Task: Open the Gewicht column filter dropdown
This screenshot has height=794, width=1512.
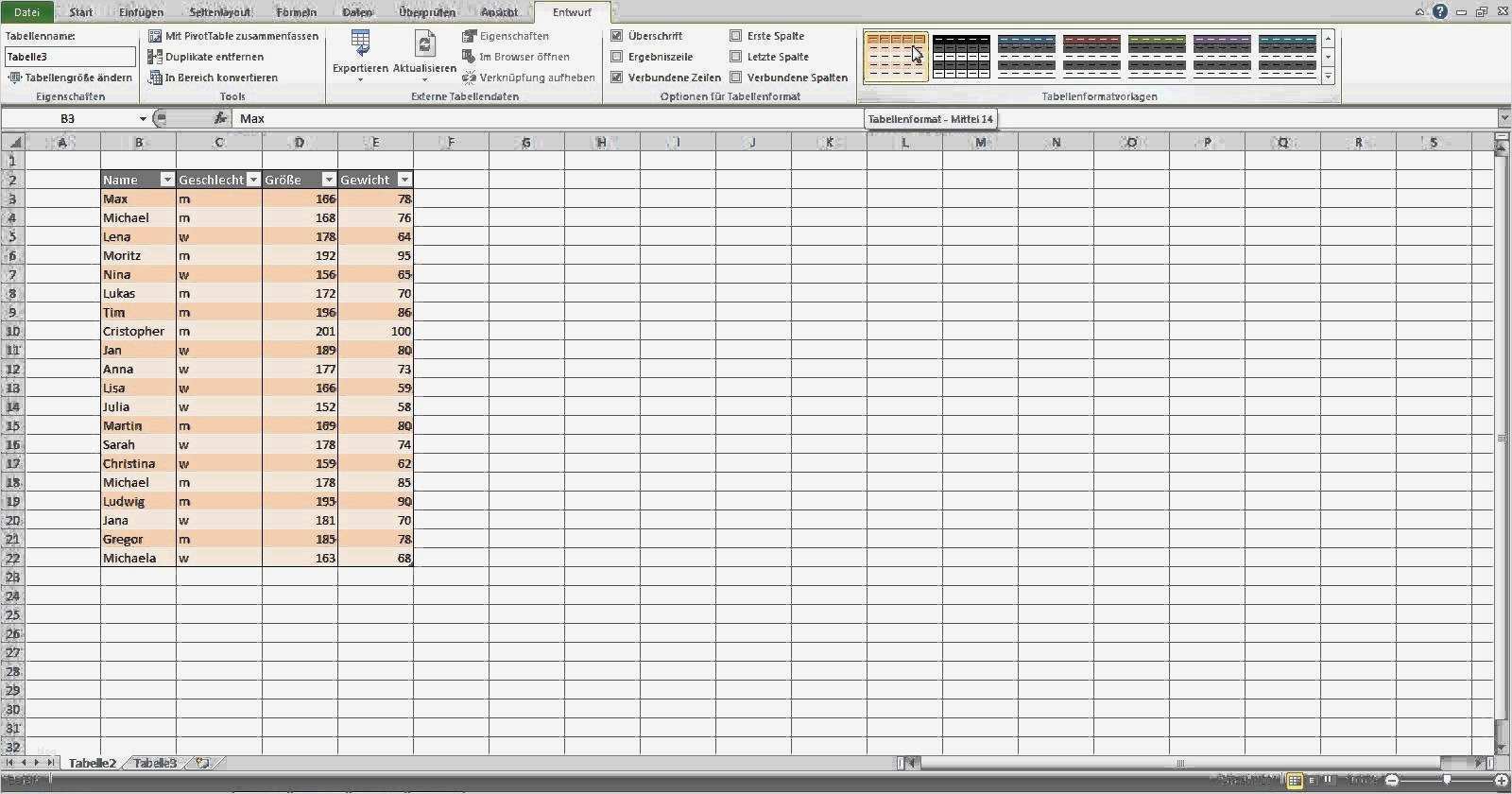Action: click(x=404, y=180)
